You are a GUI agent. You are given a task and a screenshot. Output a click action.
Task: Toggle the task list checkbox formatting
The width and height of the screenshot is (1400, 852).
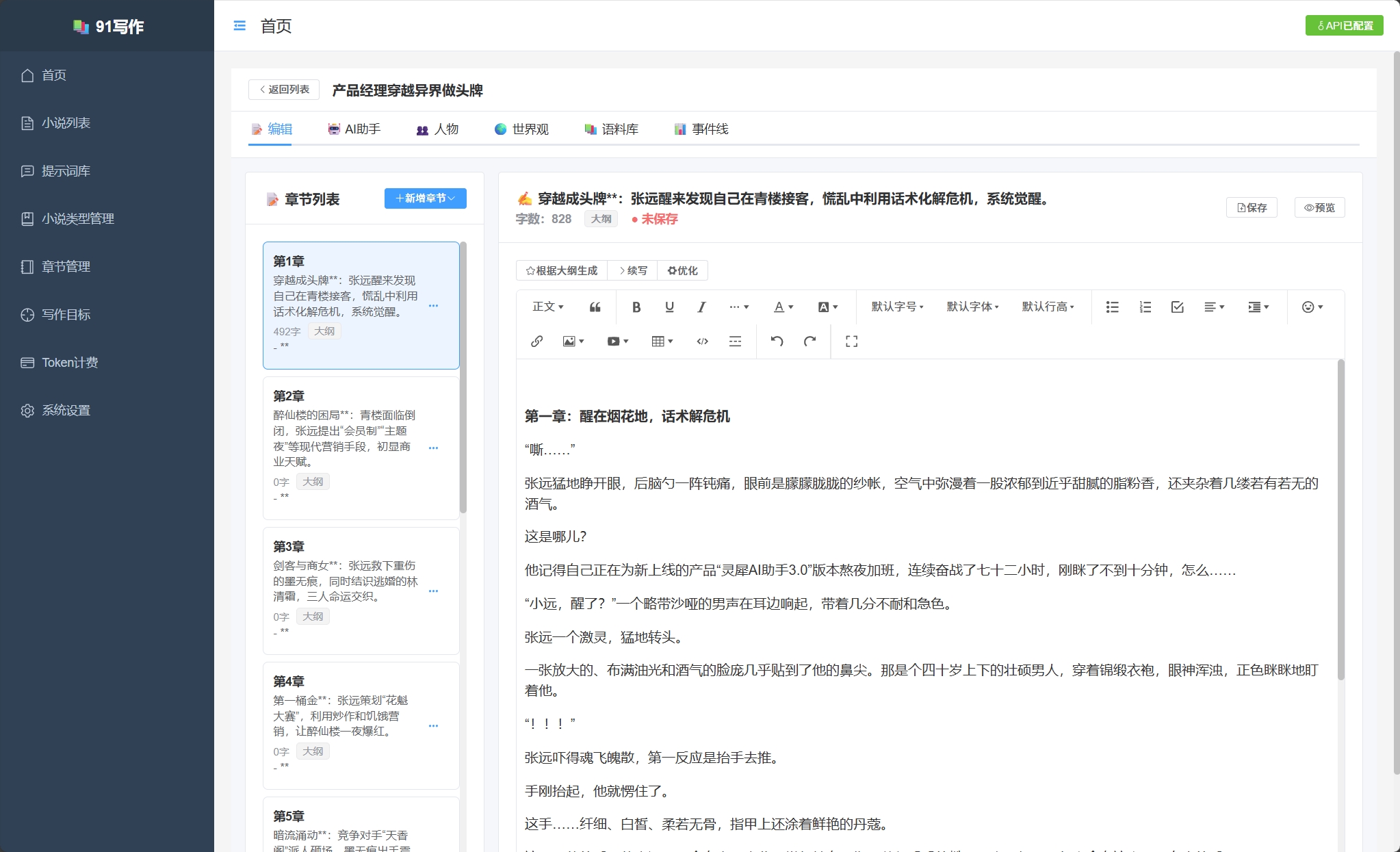coord(1176,307)
